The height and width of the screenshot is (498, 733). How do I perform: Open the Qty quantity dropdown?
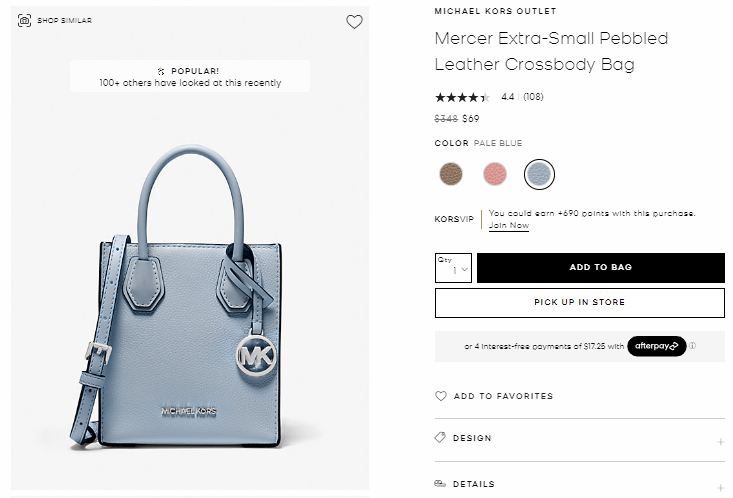tap(453, 268)
